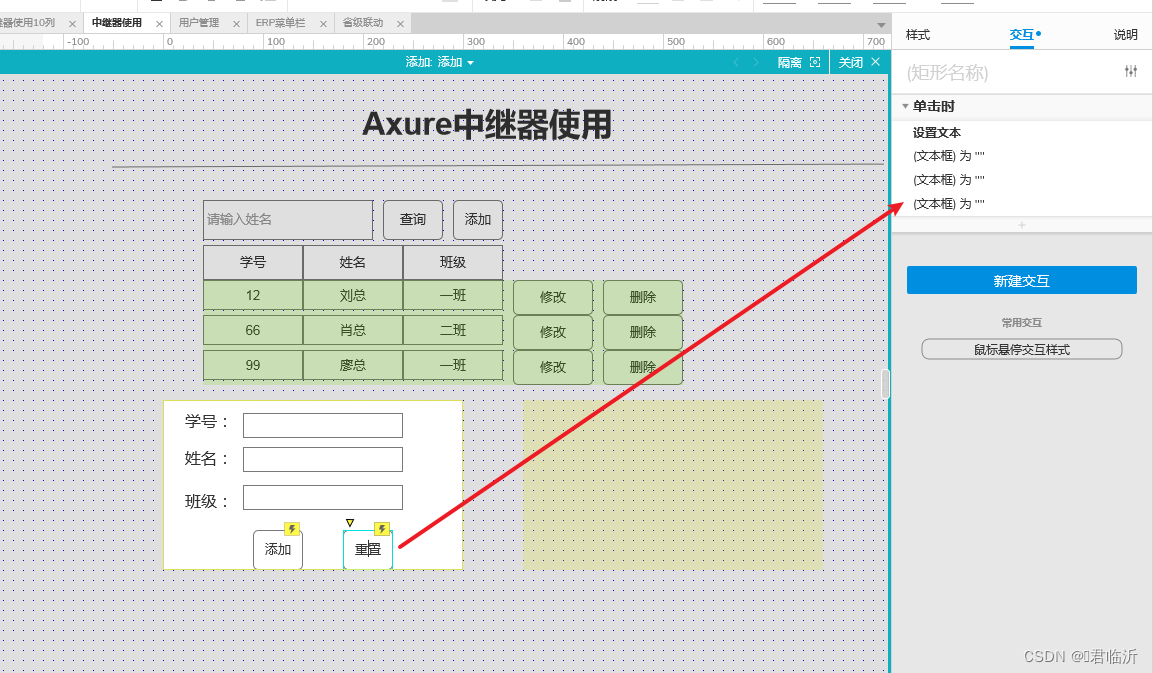
Task: Click the 添加 button next to 查询
Action: coord(477,219)
